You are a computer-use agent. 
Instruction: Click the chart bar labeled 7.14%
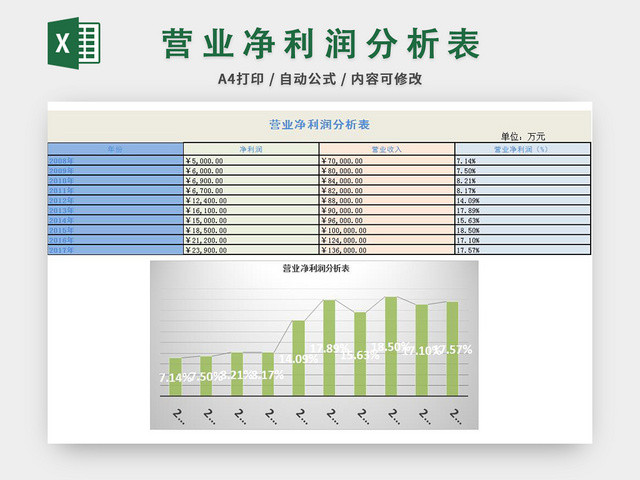[x=176, y=377]
